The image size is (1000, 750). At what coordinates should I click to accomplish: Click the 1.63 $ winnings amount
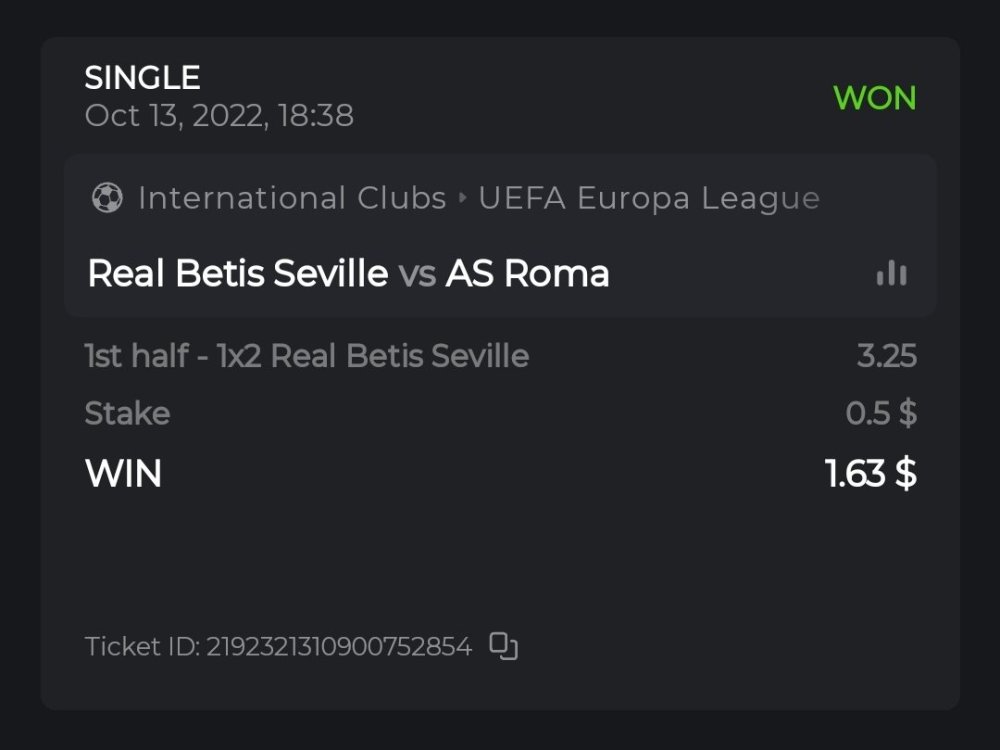(x=871, y=473)
